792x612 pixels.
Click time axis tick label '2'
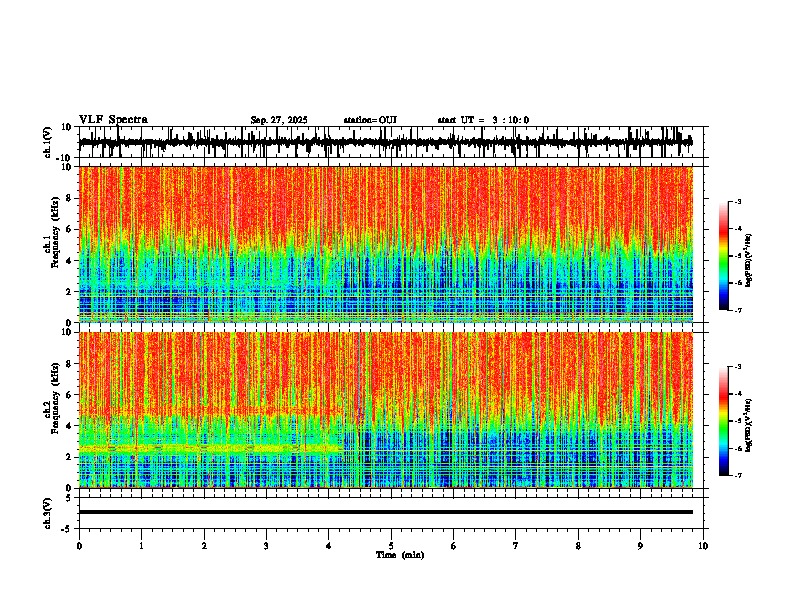tap(204, 546)
